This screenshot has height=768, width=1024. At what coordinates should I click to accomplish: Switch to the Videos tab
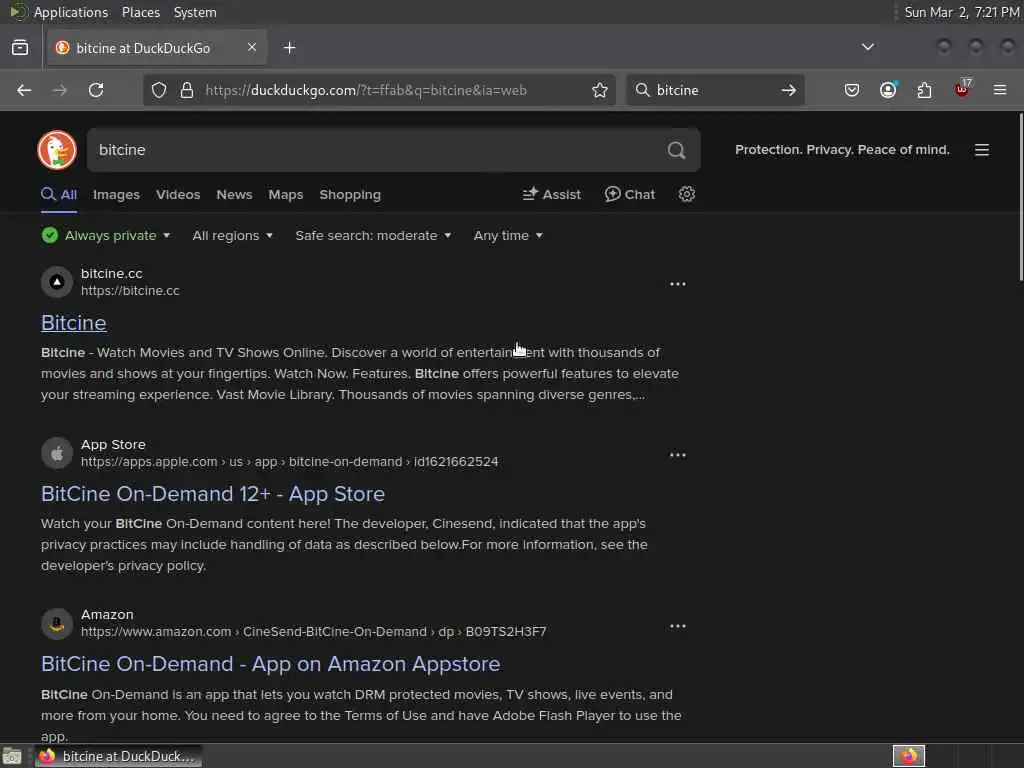(x=178, y=195)
